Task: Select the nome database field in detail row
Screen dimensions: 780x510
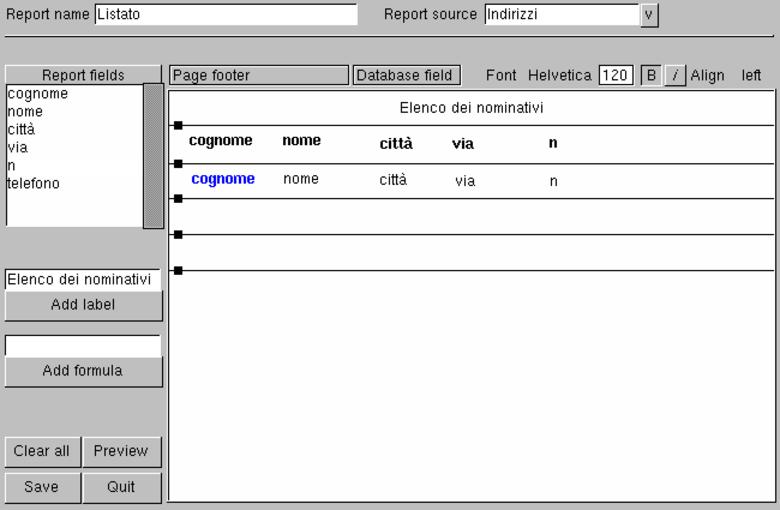Action: coord(301,179)
